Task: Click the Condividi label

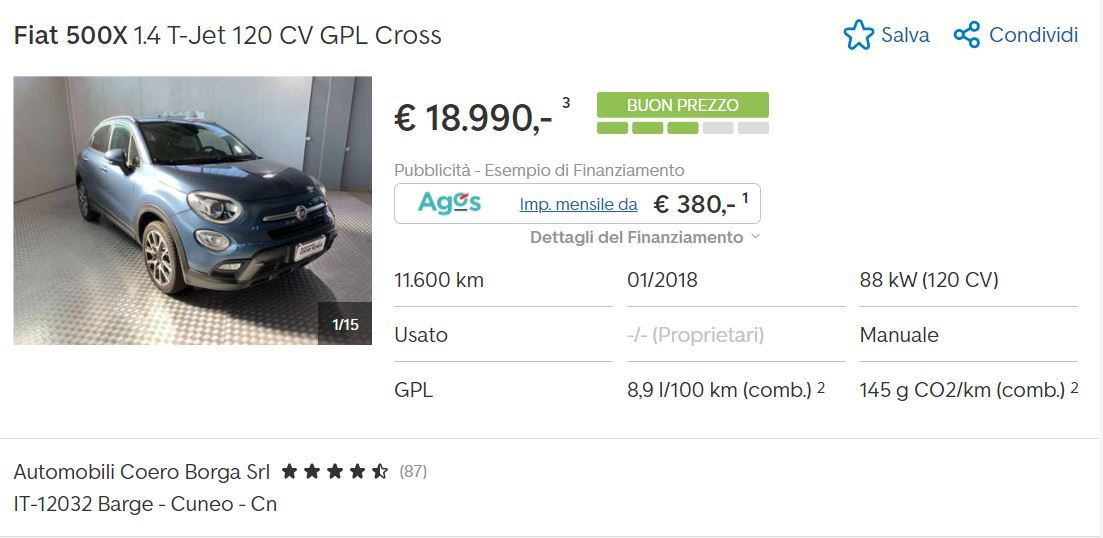Action: 1033,35
